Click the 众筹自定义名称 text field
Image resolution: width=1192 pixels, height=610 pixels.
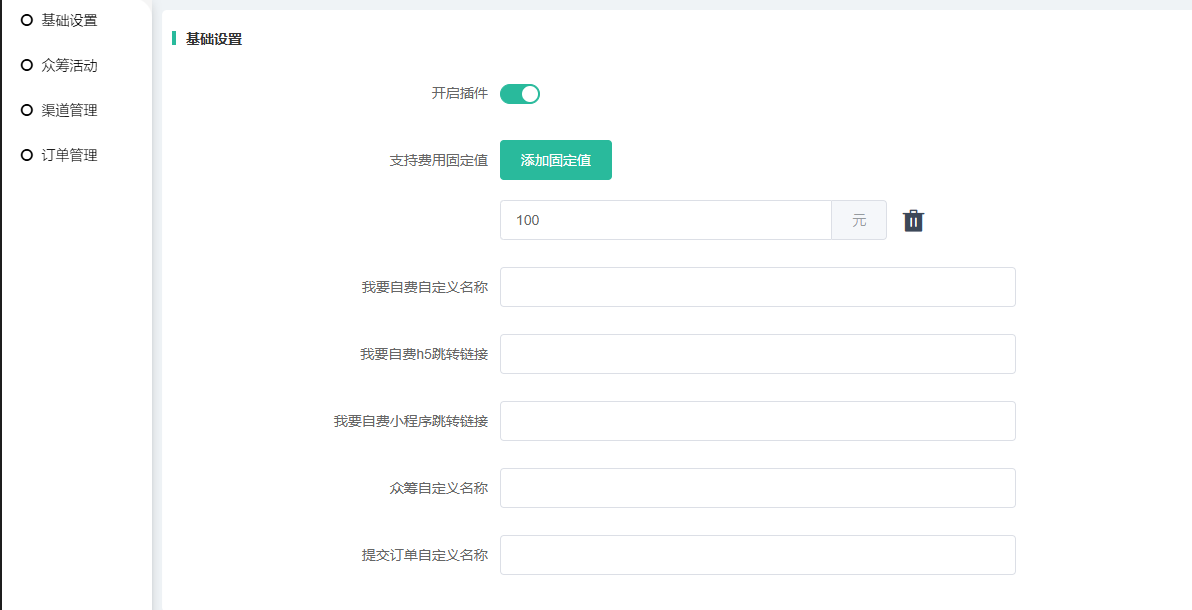coord(757,488)
